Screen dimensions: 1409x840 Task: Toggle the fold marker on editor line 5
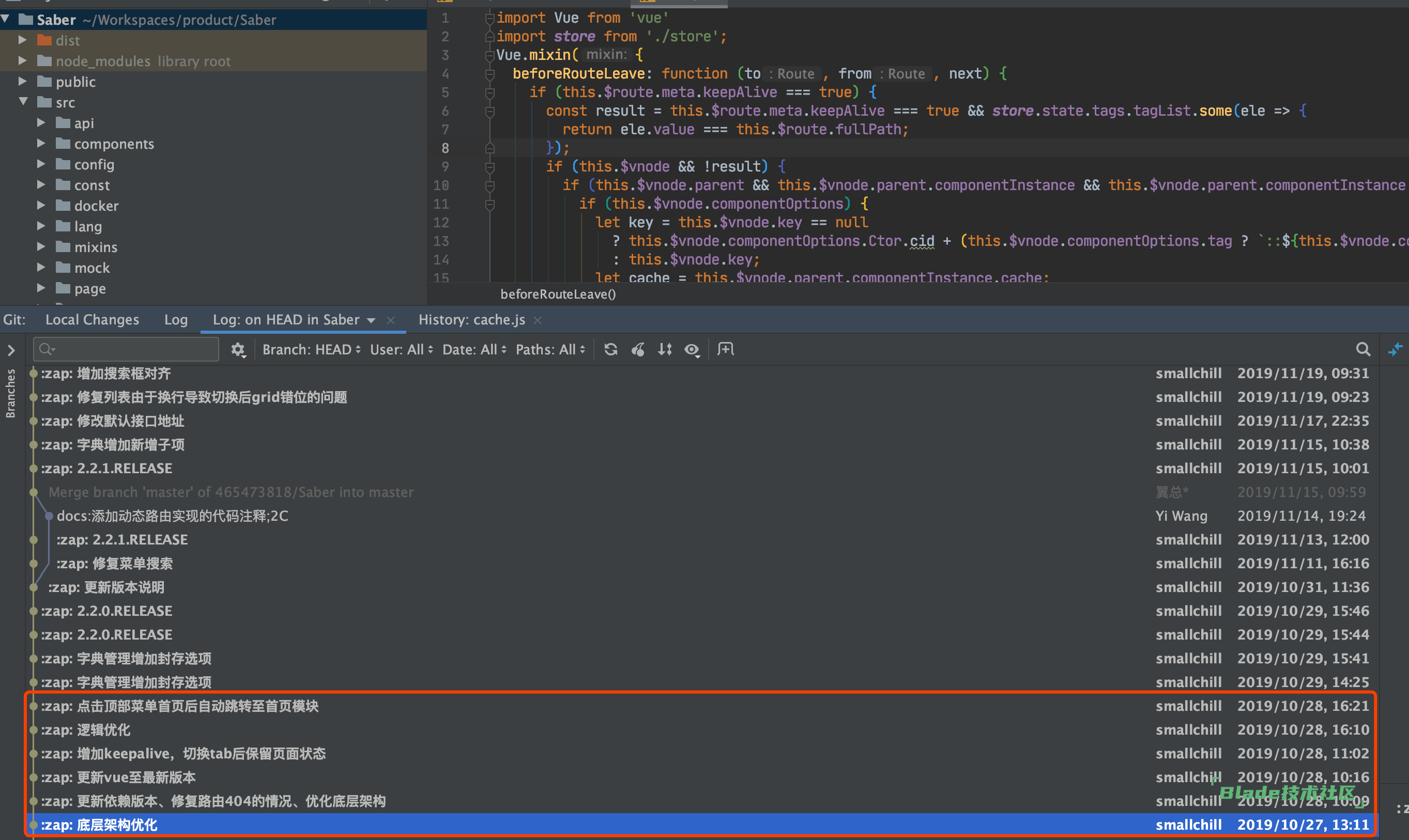coord(490,92)
